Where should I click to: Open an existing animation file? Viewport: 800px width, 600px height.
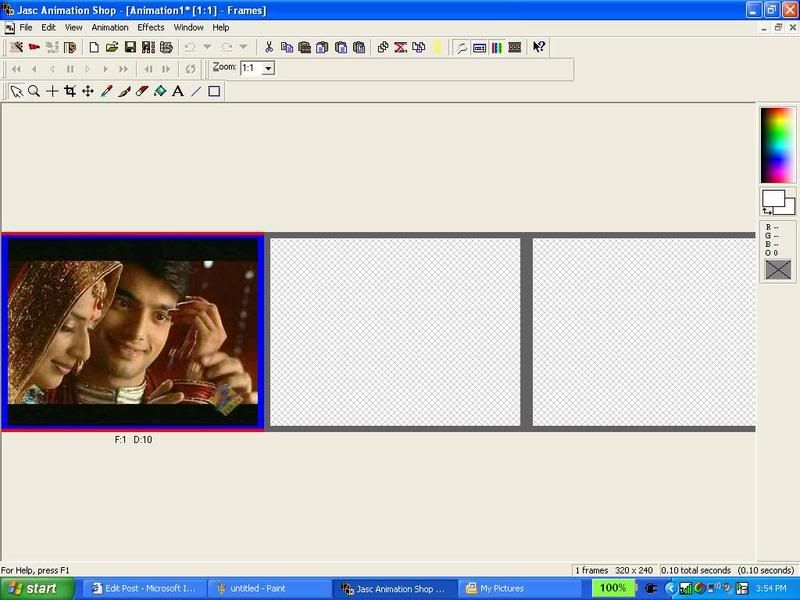point(112,47)
